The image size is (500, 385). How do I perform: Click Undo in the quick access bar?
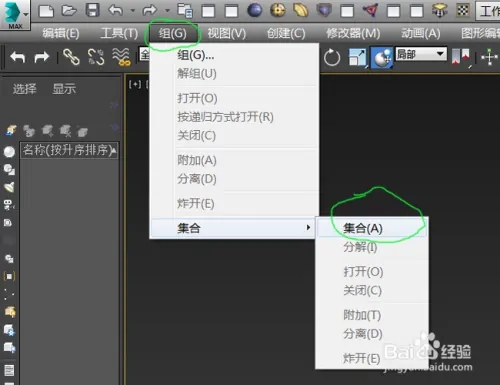(x=115, y=10)
